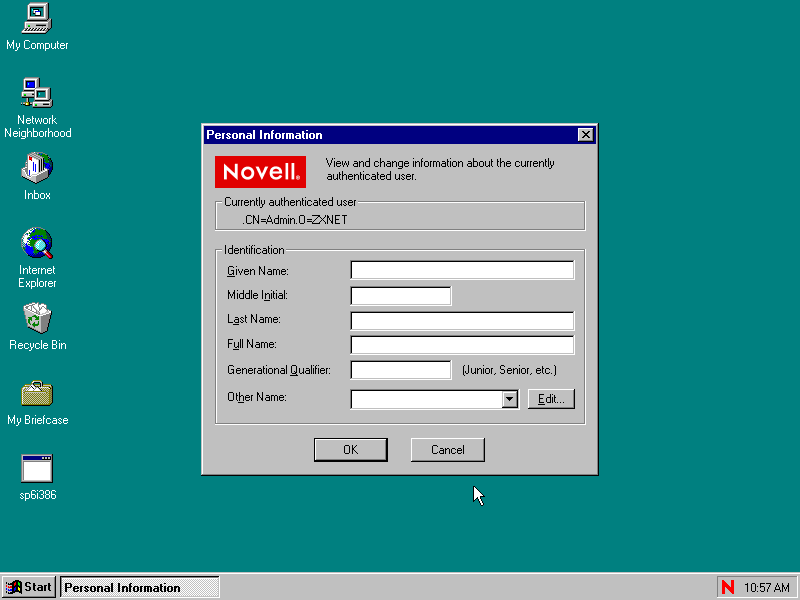Click Personal Information taskbar button

tap(140, 587)
